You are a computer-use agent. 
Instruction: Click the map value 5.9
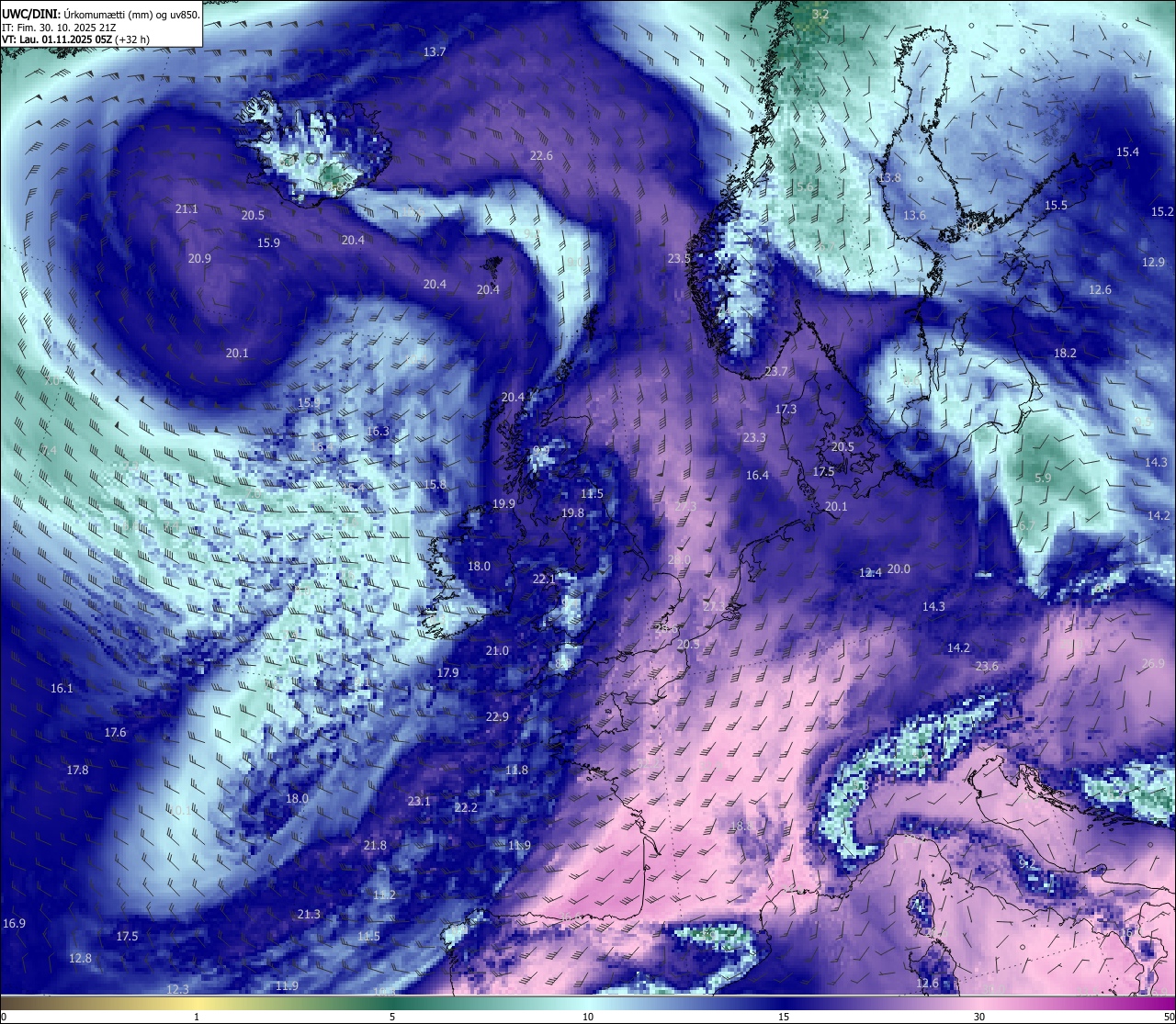1043,478
